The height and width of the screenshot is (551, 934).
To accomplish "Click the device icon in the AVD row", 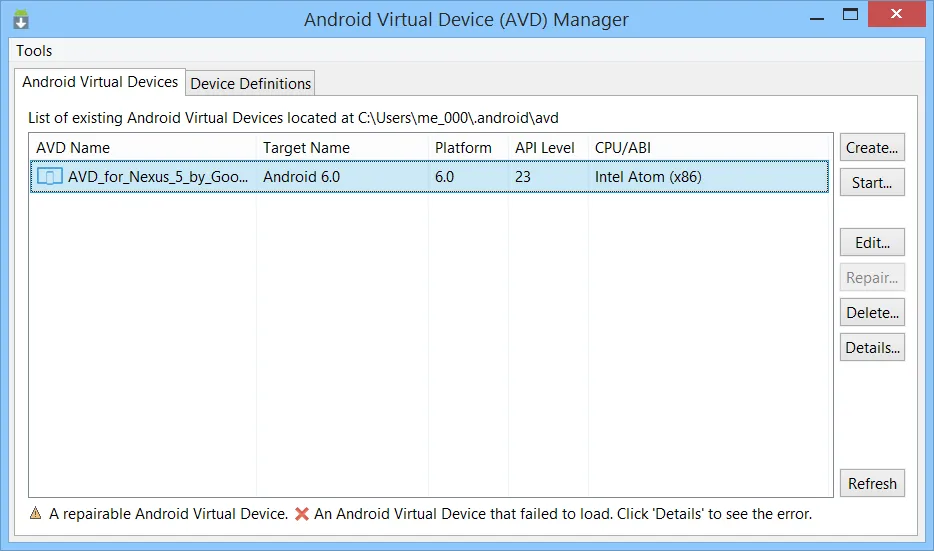I will pos(49,177).
